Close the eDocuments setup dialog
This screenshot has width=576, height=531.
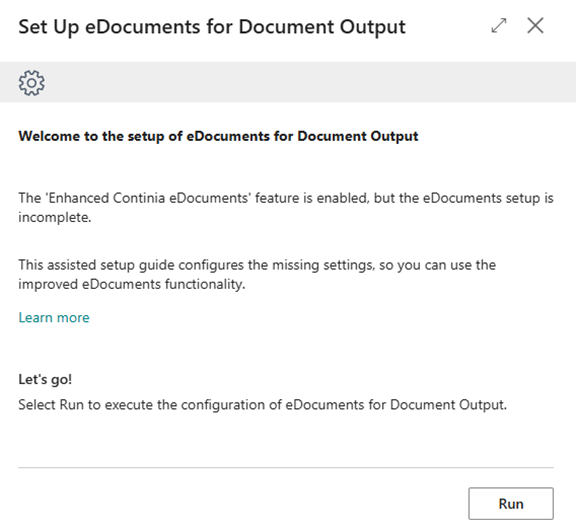pyautogui.click(x=535, y=26)
